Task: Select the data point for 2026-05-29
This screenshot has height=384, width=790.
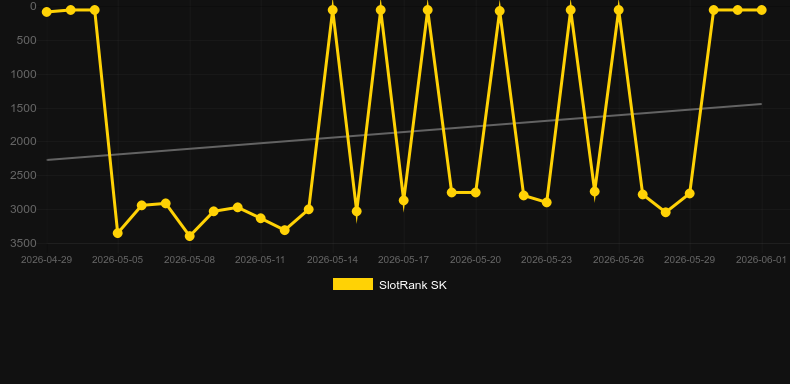Action: pos(690,194)
